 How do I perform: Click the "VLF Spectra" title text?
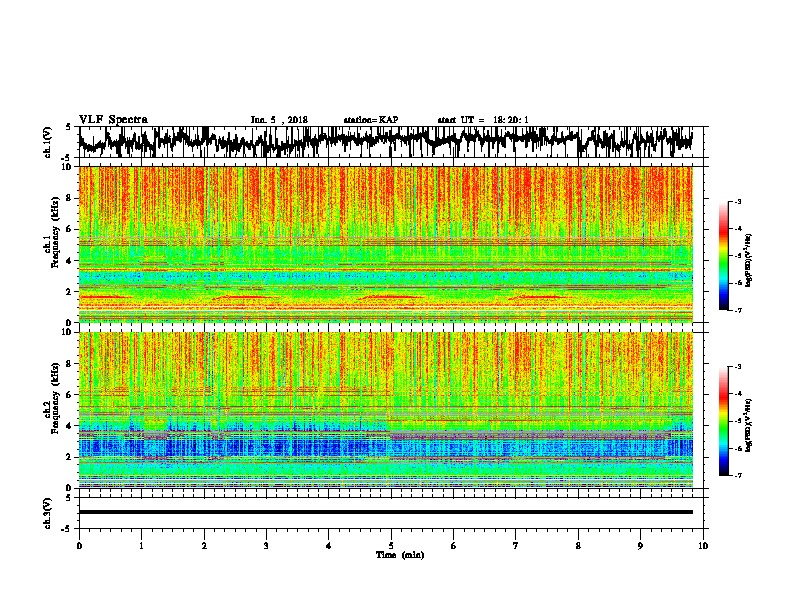113,120
